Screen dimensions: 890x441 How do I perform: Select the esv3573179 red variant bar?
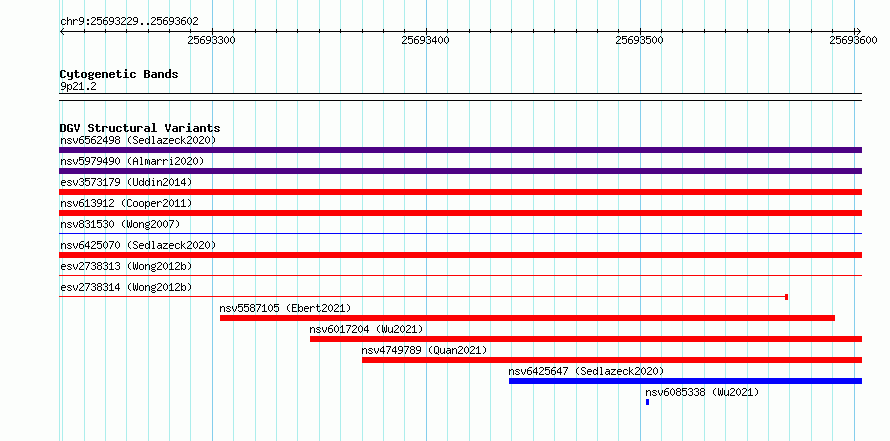point(460,192)
